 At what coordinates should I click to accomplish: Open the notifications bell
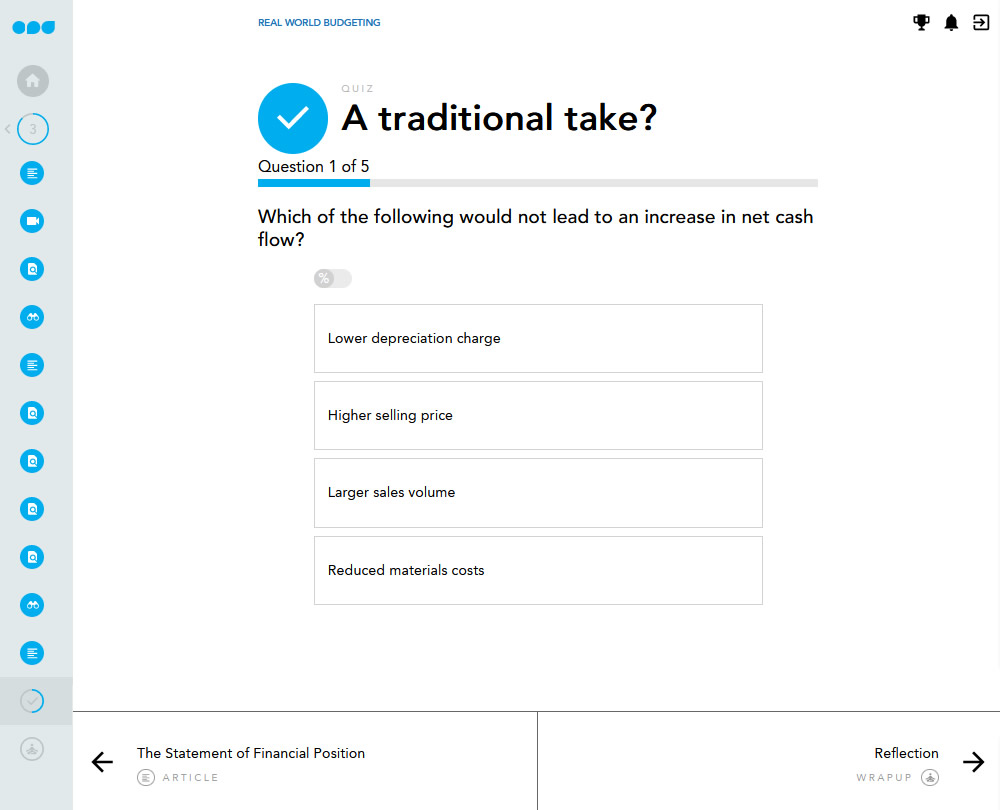[x=951, y=22]
